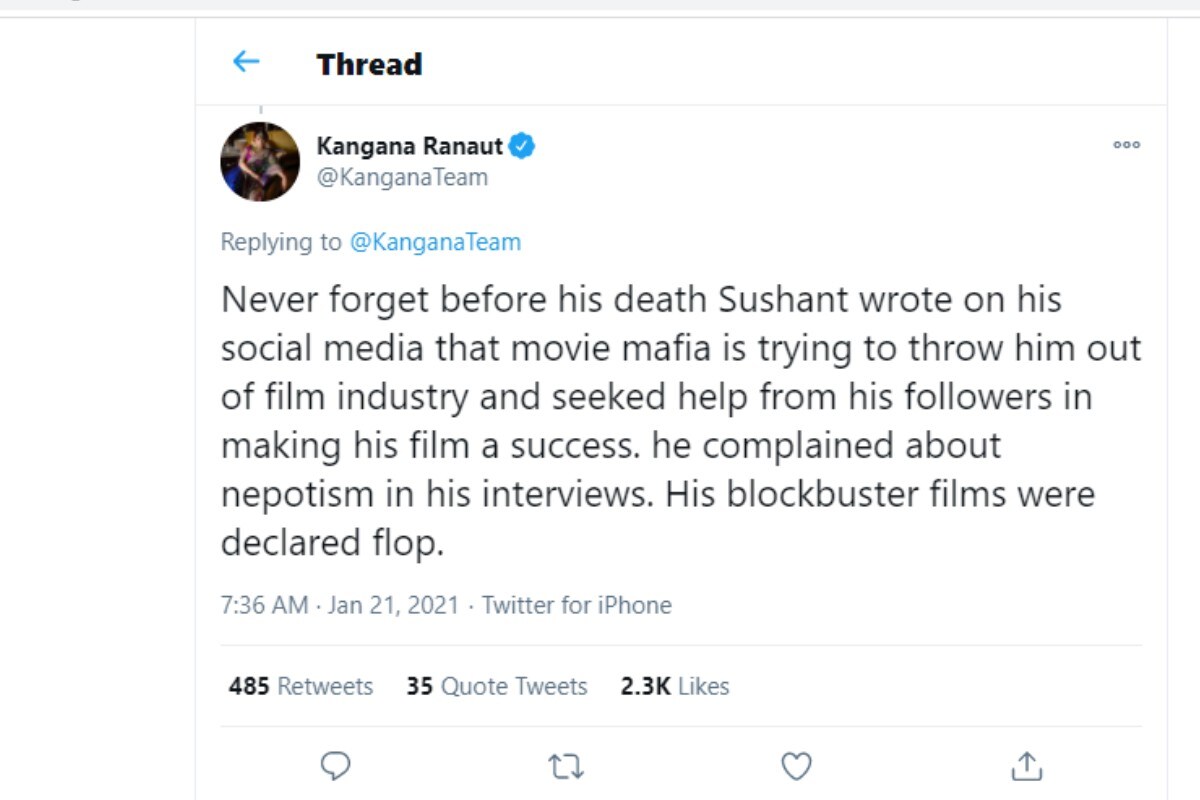Open Kangana Ranaut's profile picture
The image size is (1200, 800).
(x=260, y=160)
